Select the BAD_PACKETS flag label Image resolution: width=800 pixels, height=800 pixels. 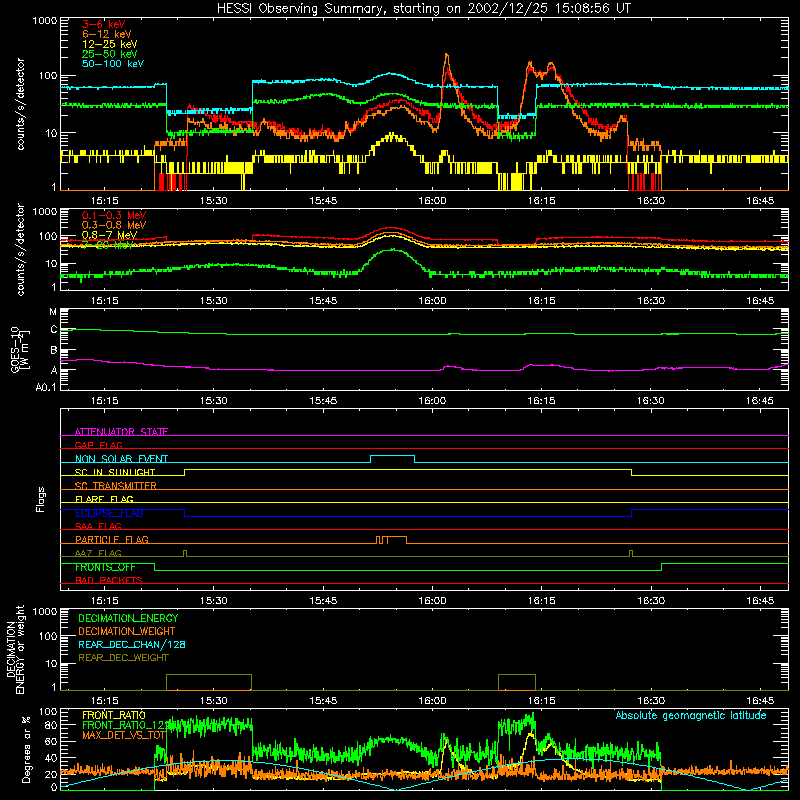tap(109, 580)
